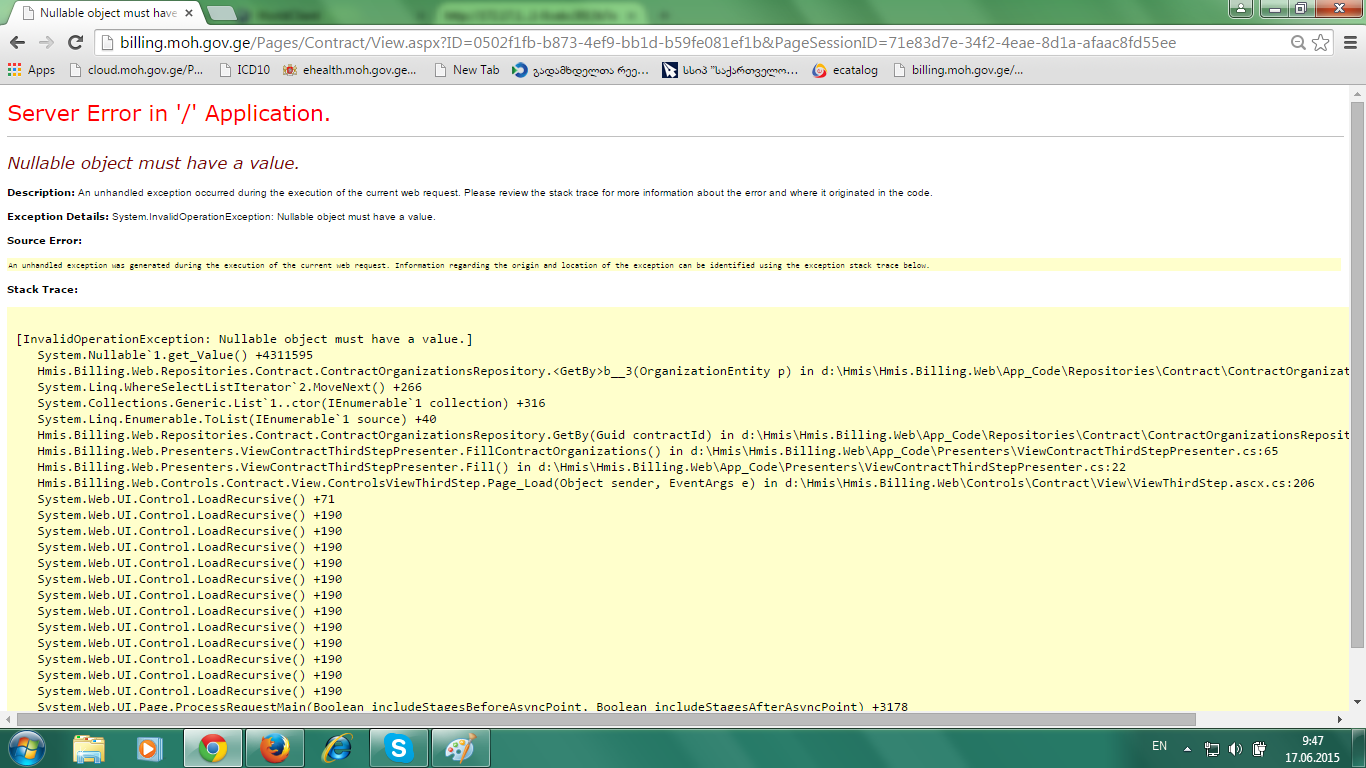1366x768 pixels.
Task: Open Internet Explorer from the taskbar
Action: pyautogui.click(x=336, y=748)
